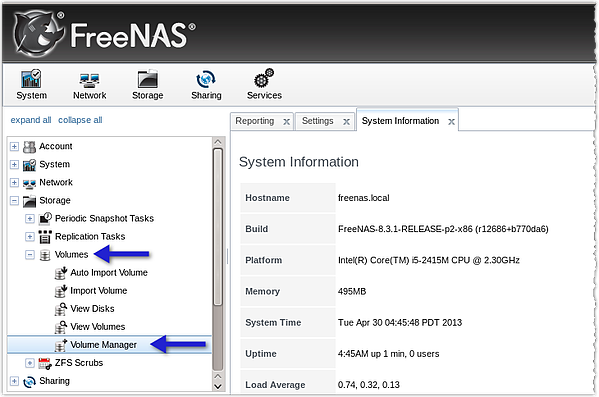599x397 pixels.
Task: Collapse the Volumes tree node
Action: pos(30,254)
